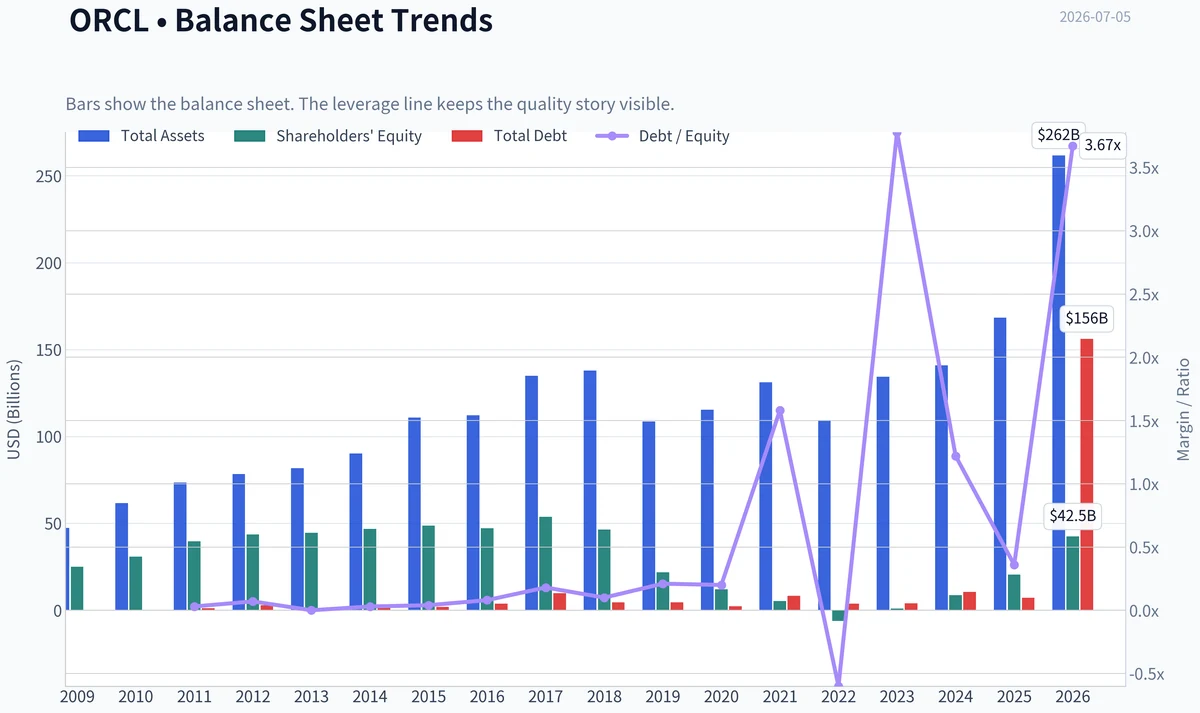Select the 2025 Debt / Equity line point
This screenshot has width=1200, height=713.
[1014, 565]
